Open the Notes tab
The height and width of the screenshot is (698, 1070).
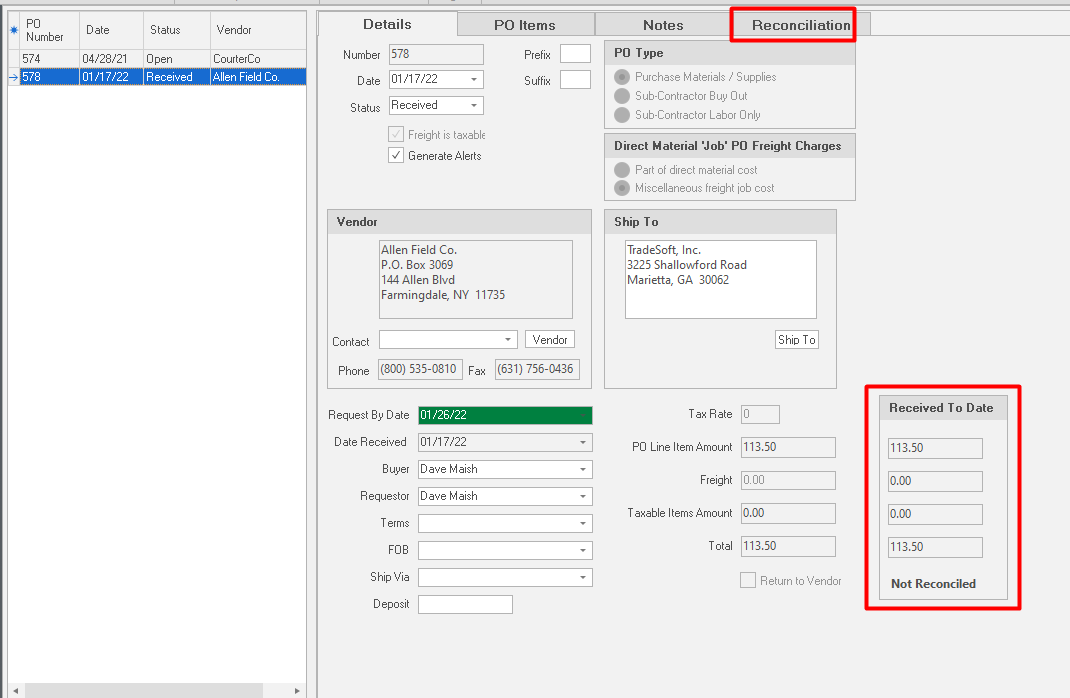click(x=663, y=25)
